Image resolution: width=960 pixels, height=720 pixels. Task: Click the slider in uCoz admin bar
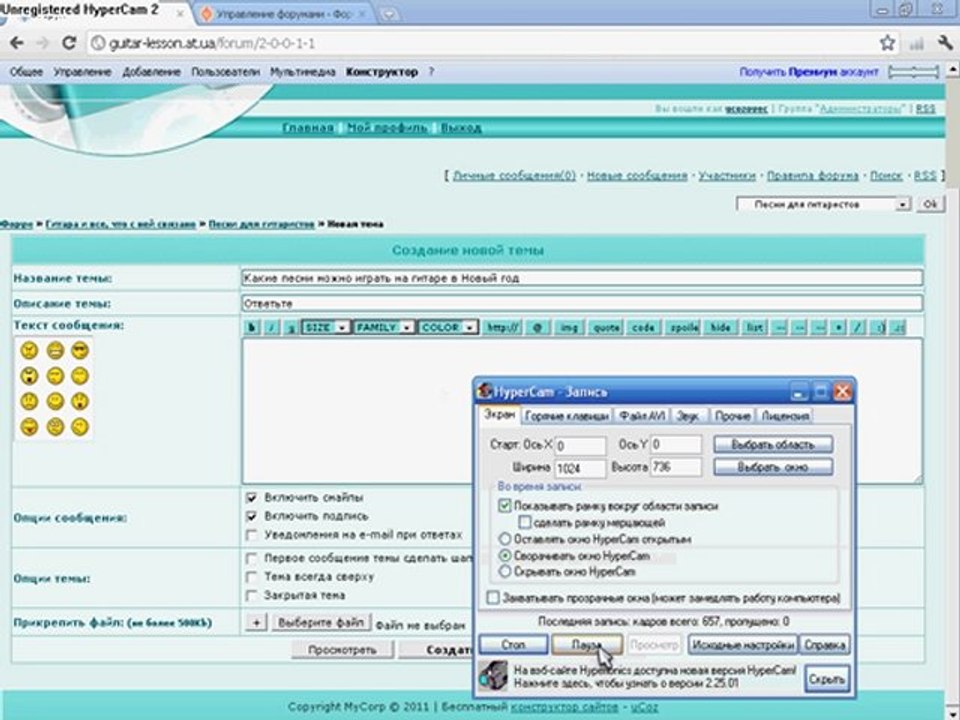pos(913,72)
